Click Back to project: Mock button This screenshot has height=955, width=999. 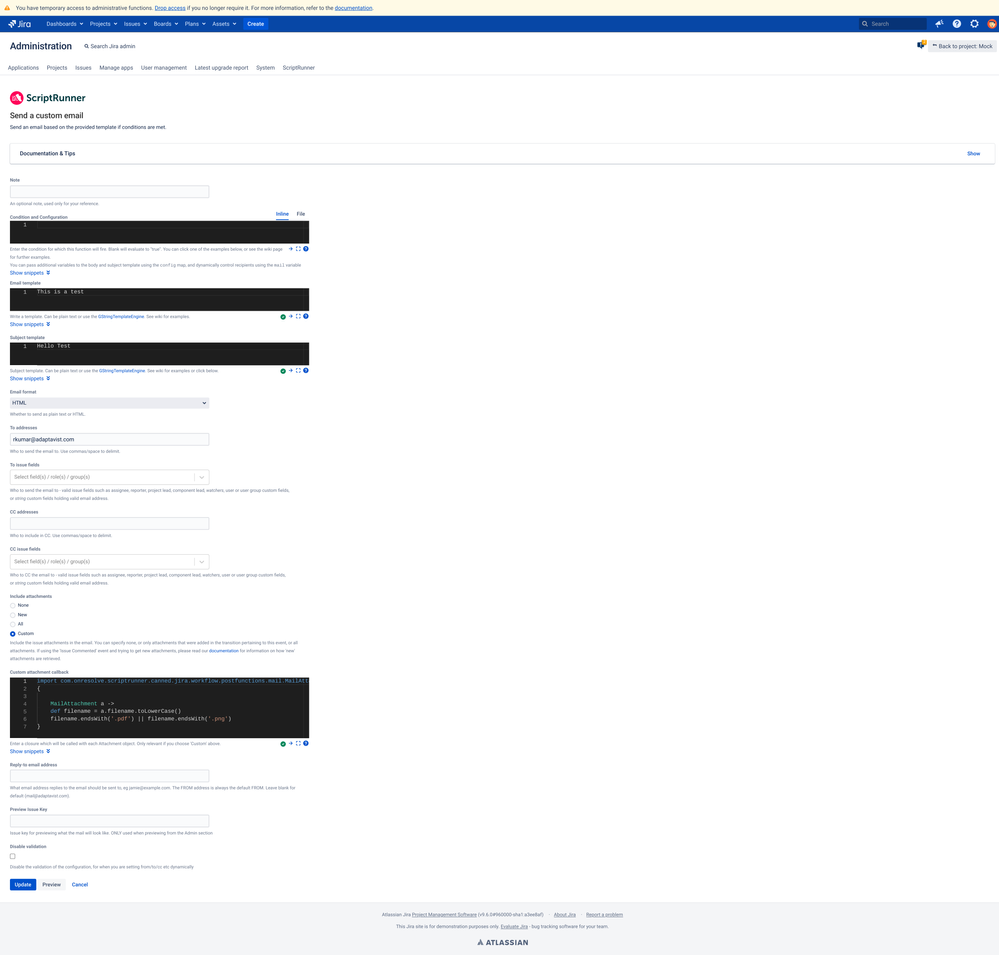click(x=963, y=46)
